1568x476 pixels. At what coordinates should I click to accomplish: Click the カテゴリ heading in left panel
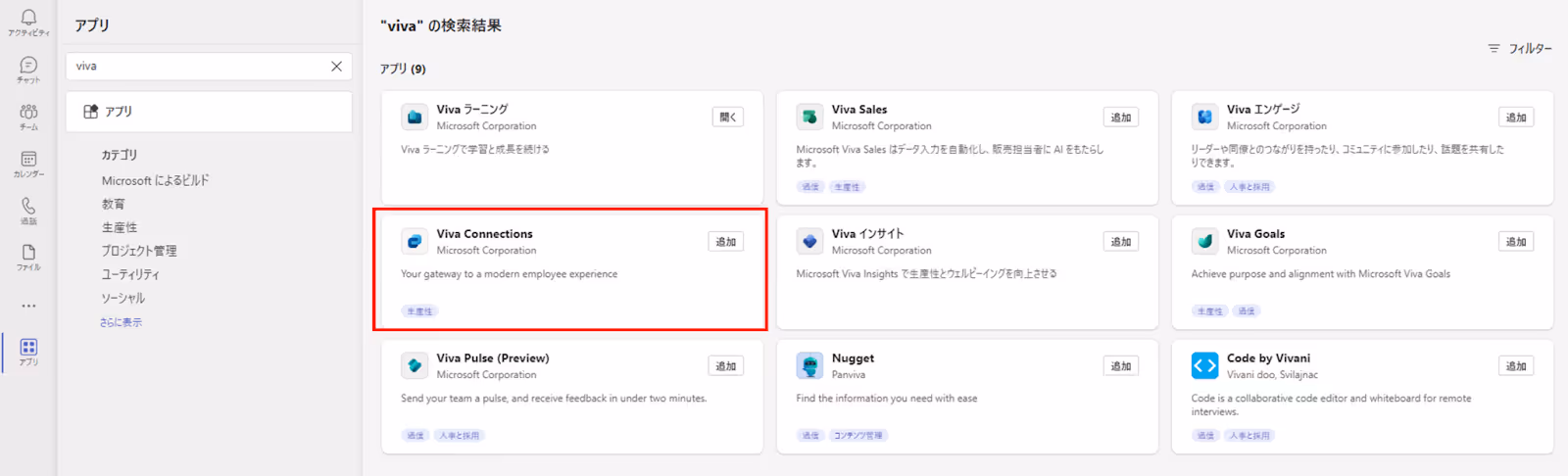pos(120,155)
